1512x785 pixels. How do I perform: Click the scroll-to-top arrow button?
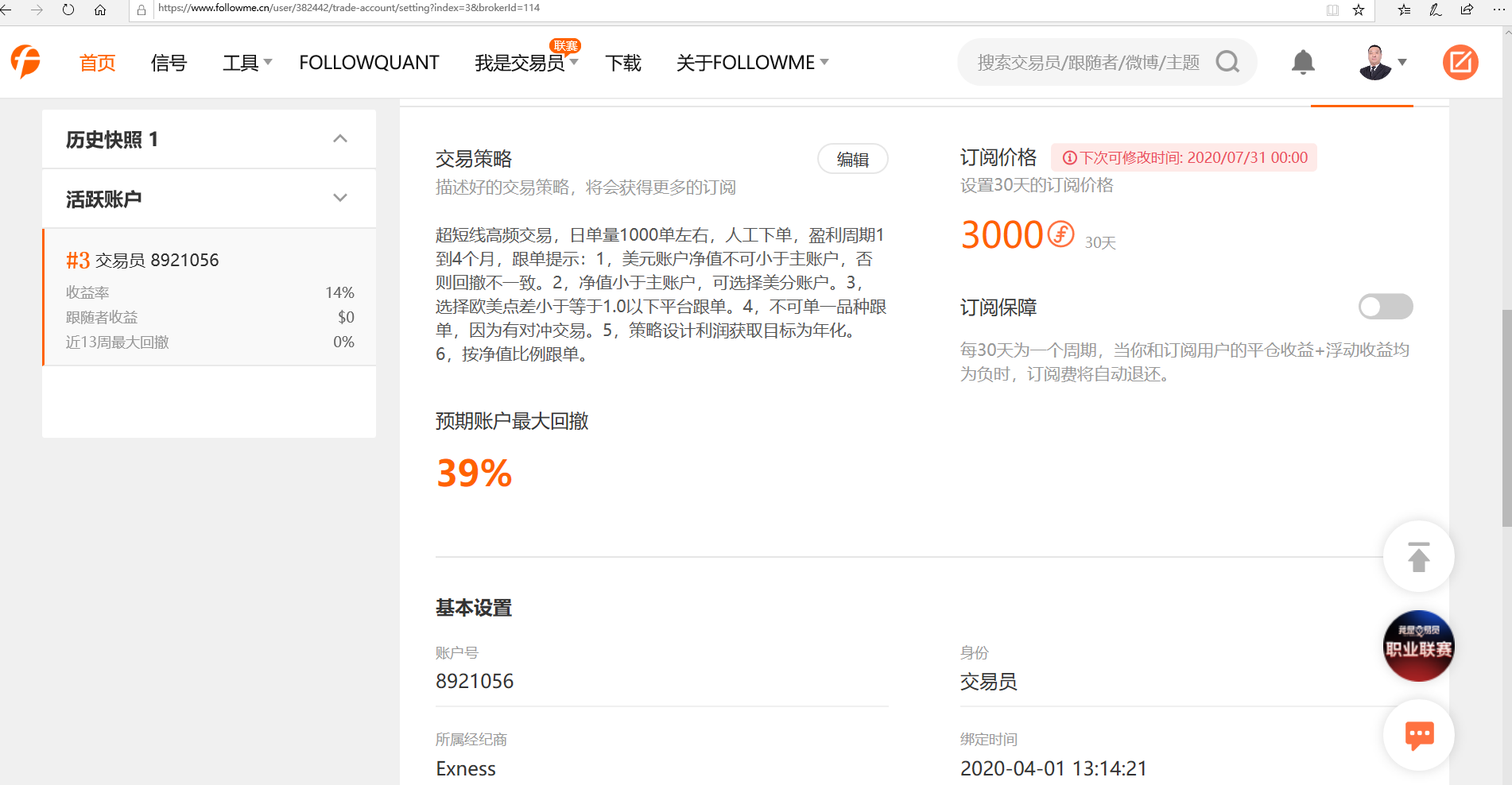pos(1418,557)
